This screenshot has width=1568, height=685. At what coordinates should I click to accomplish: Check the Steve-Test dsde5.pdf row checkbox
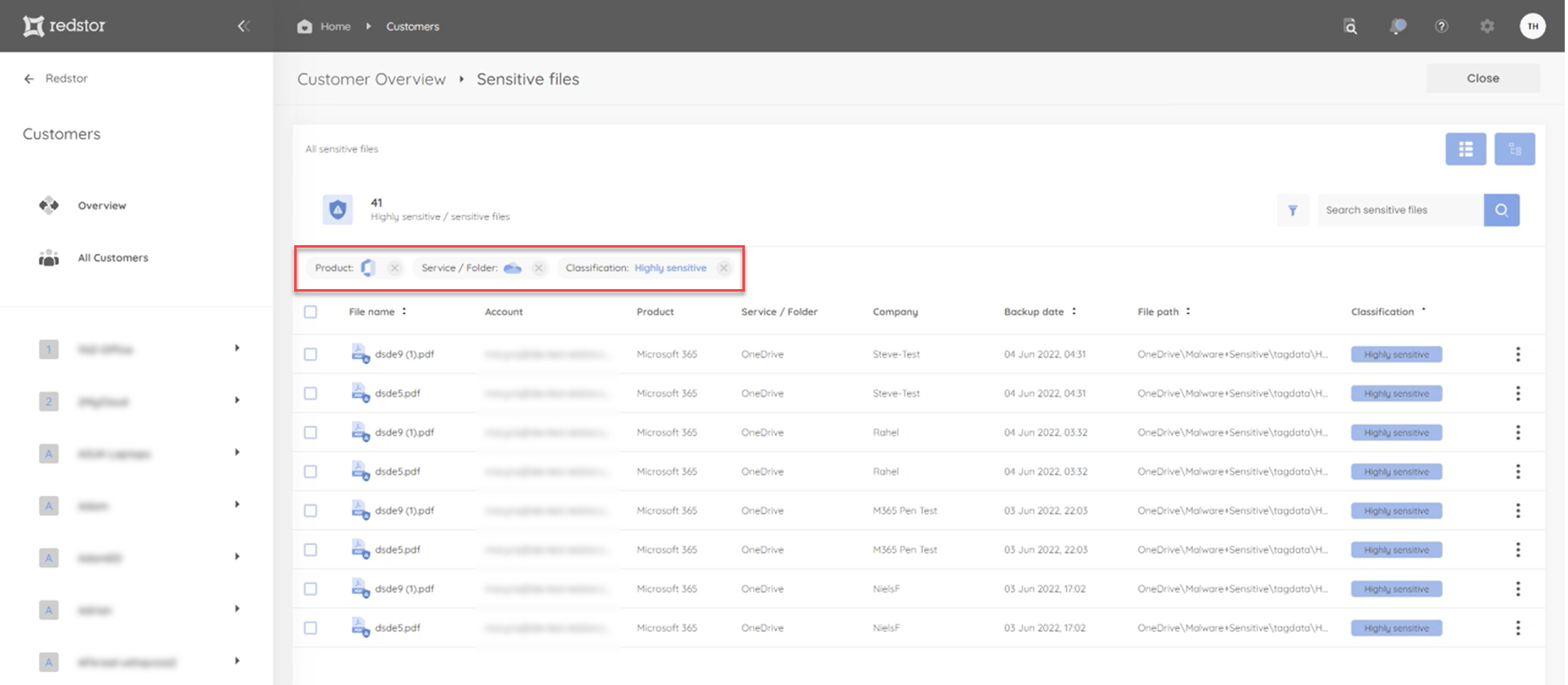[311, 393]
